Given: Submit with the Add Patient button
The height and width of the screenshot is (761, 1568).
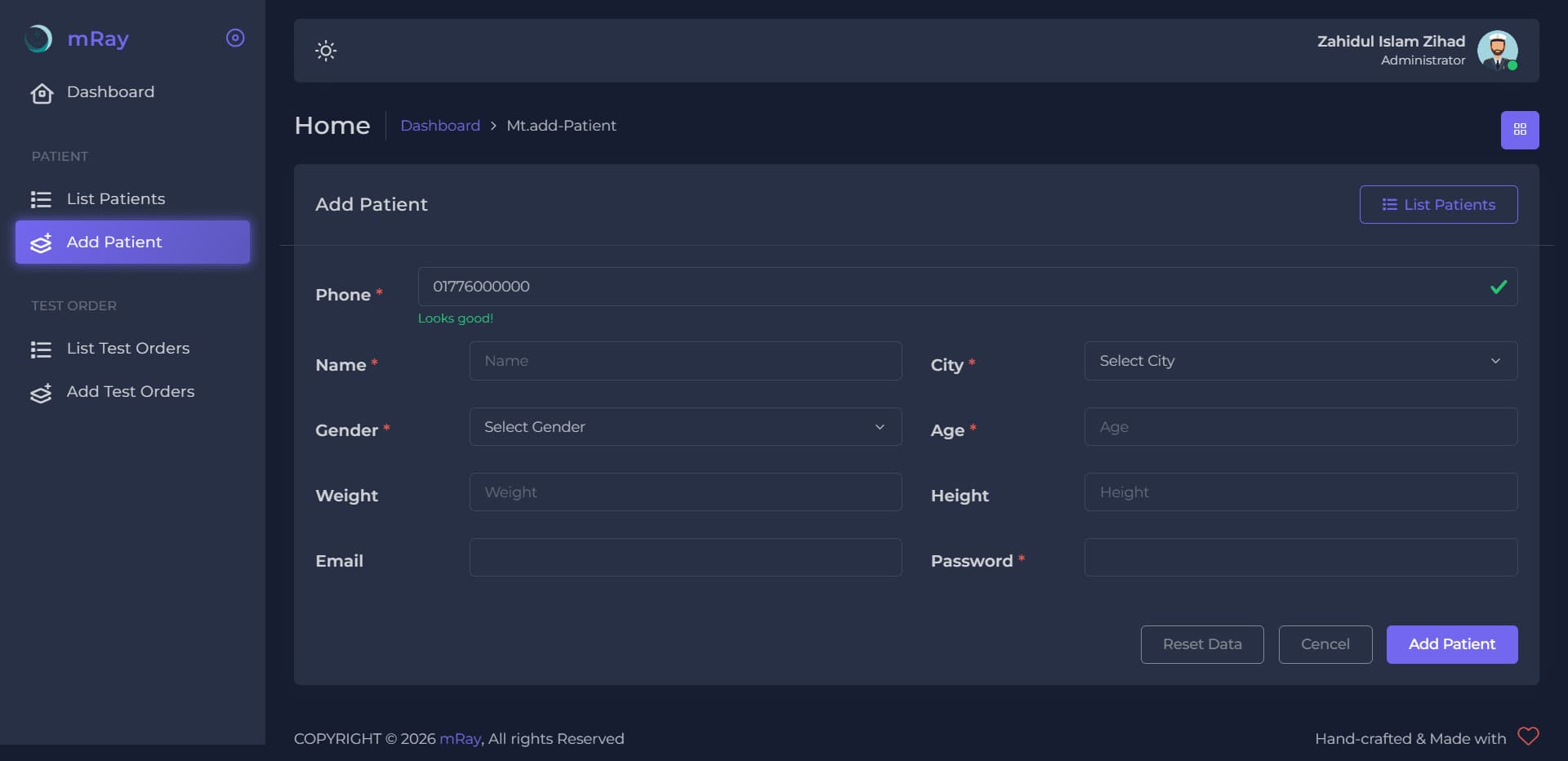Looking at the screenshot, I should 1452,644.
